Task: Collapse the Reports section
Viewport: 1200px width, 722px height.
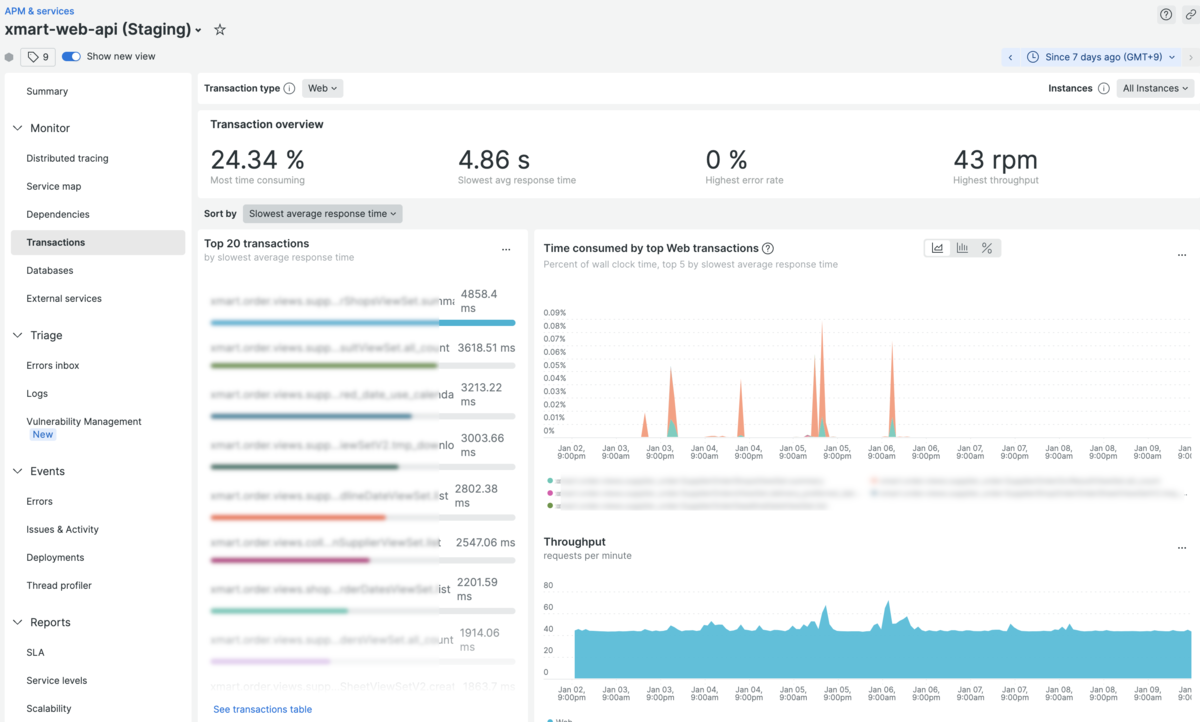Action: [17, 622]
